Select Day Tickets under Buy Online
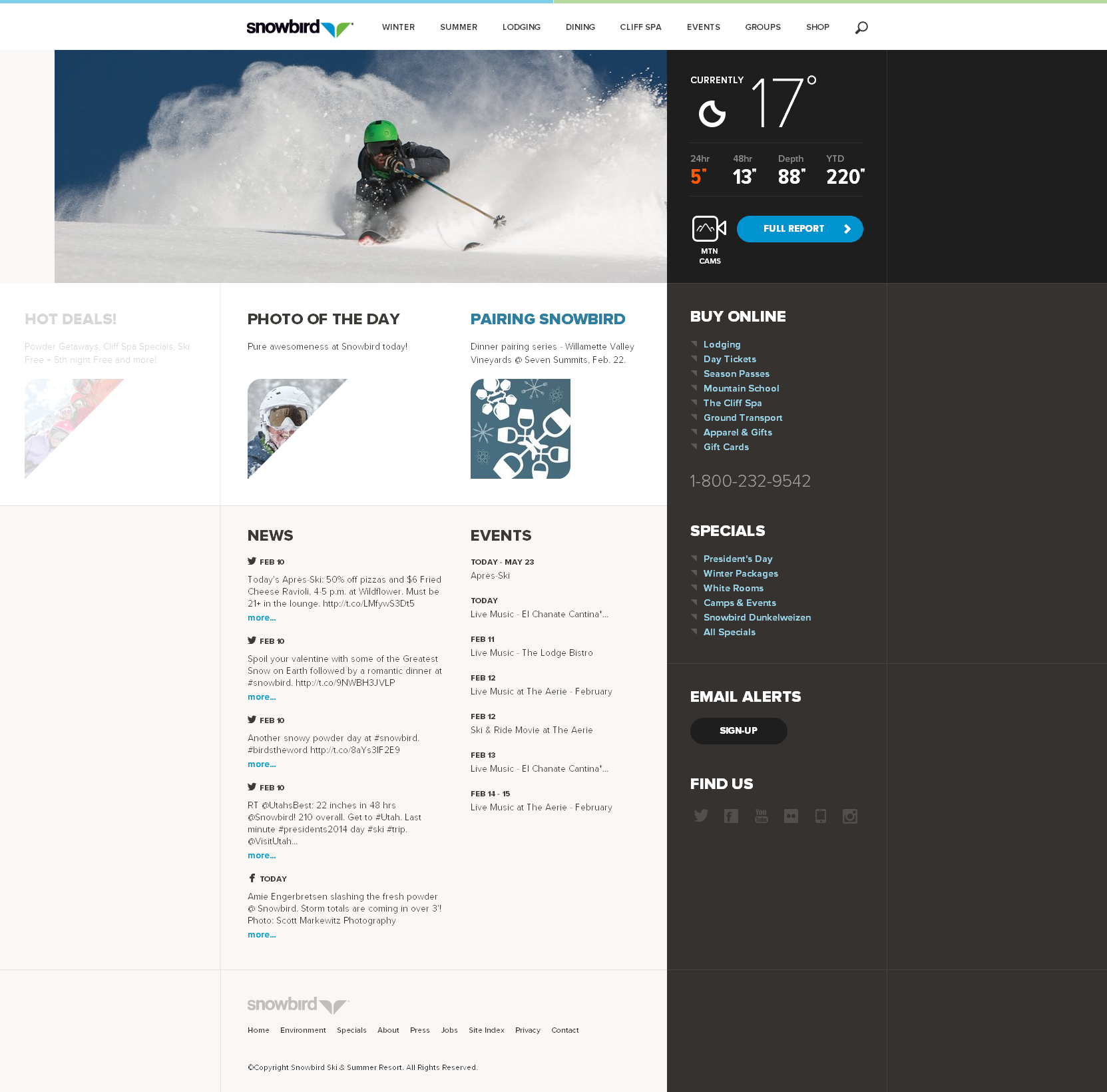The height and width of the screenshot is (1092, 1107). [x=730, y=359]
